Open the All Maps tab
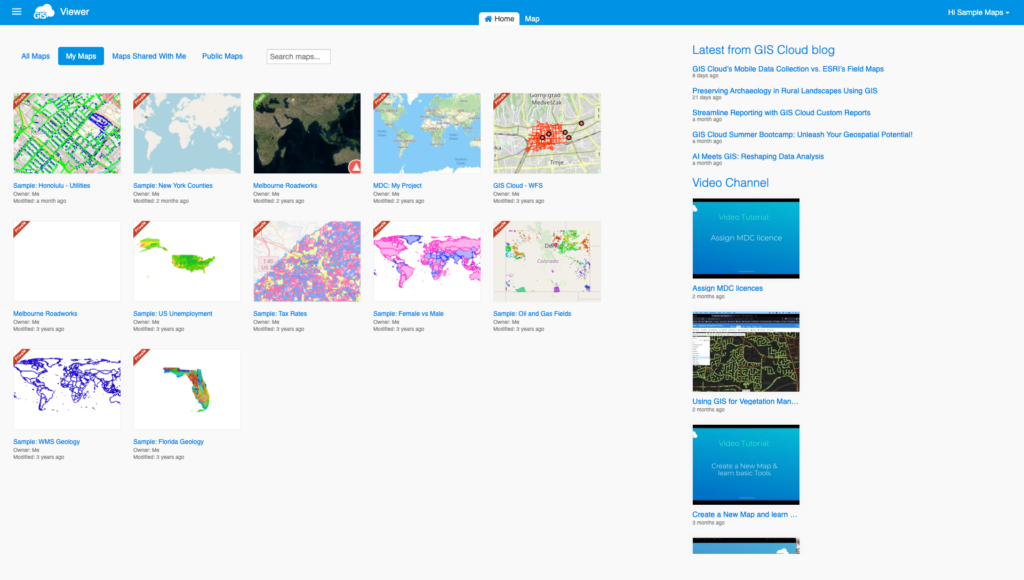Viewport: 1024px width, 580px height. (35, 56)
